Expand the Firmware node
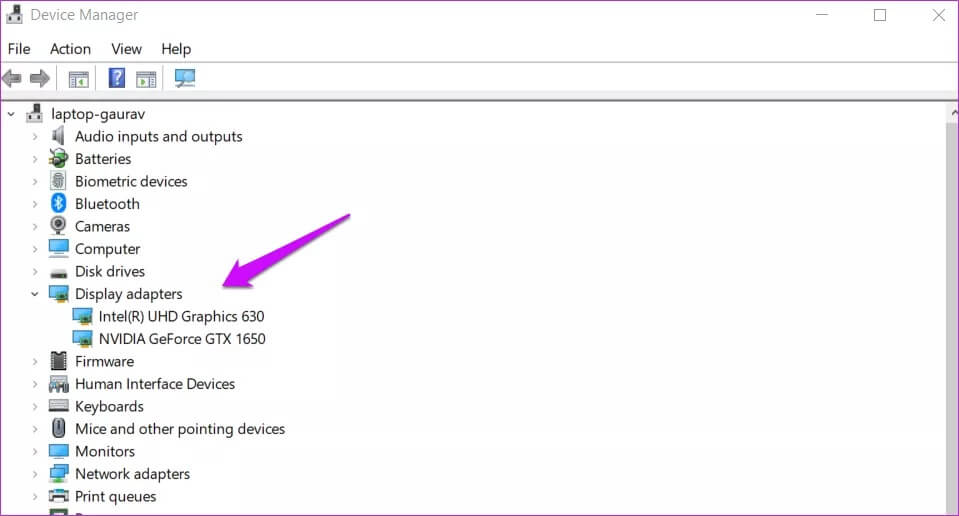This screenshot has width=959, height=516. tap(35, 361)
